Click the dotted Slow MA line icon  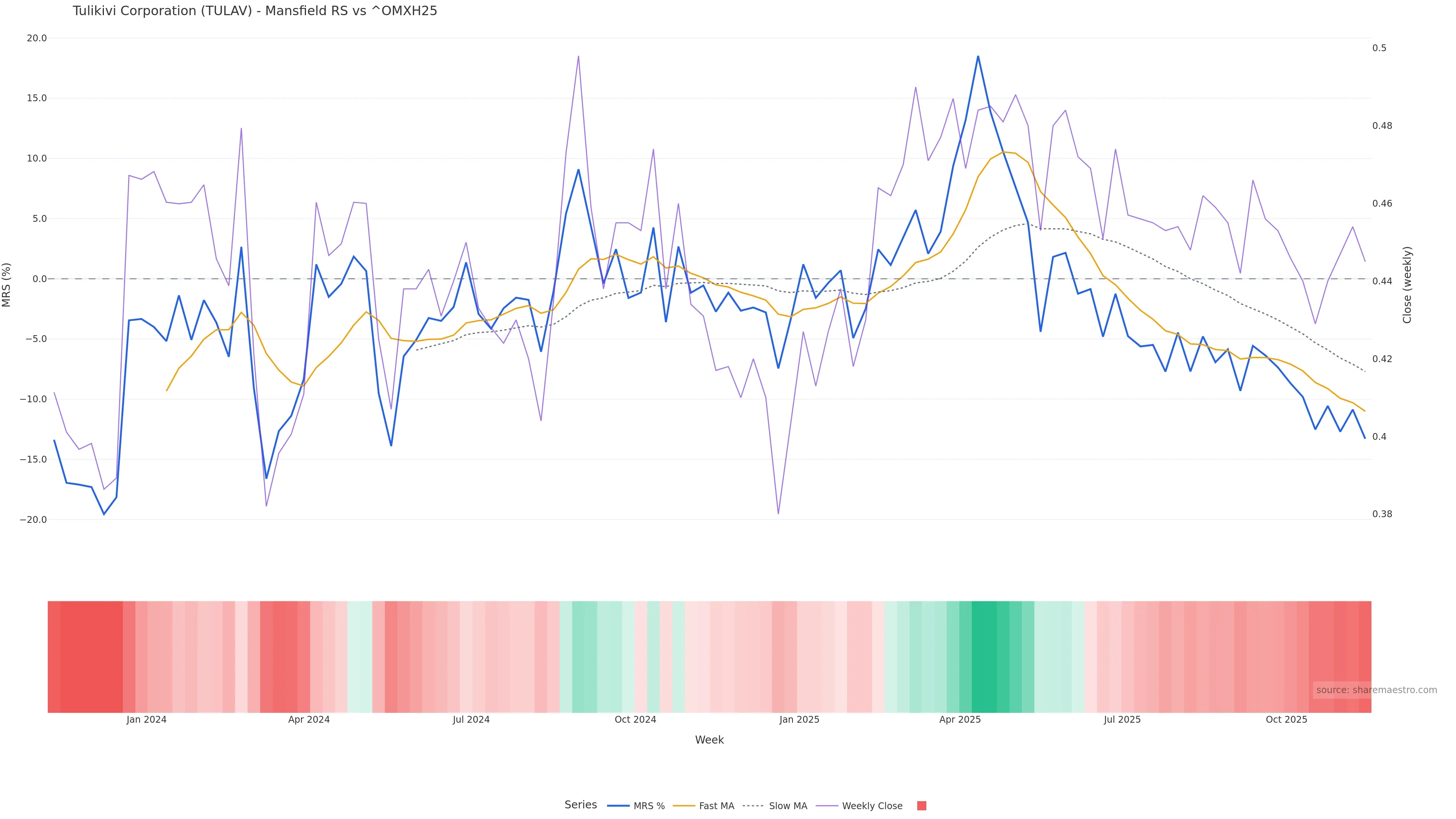(x=753, y=806)
